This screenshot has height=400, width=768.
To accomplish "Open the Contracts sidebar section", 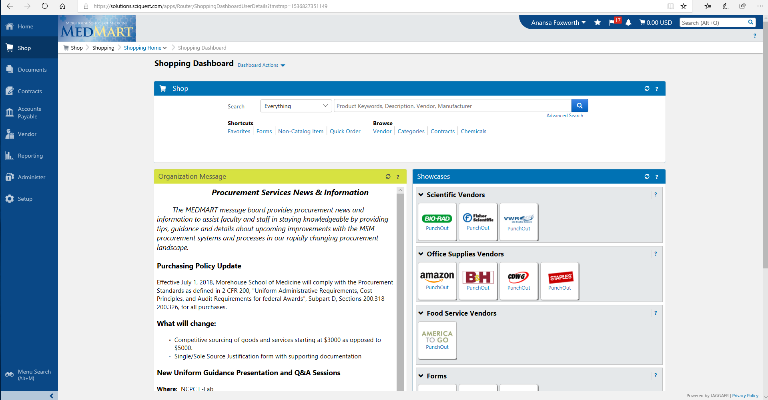I will [24, 91].
